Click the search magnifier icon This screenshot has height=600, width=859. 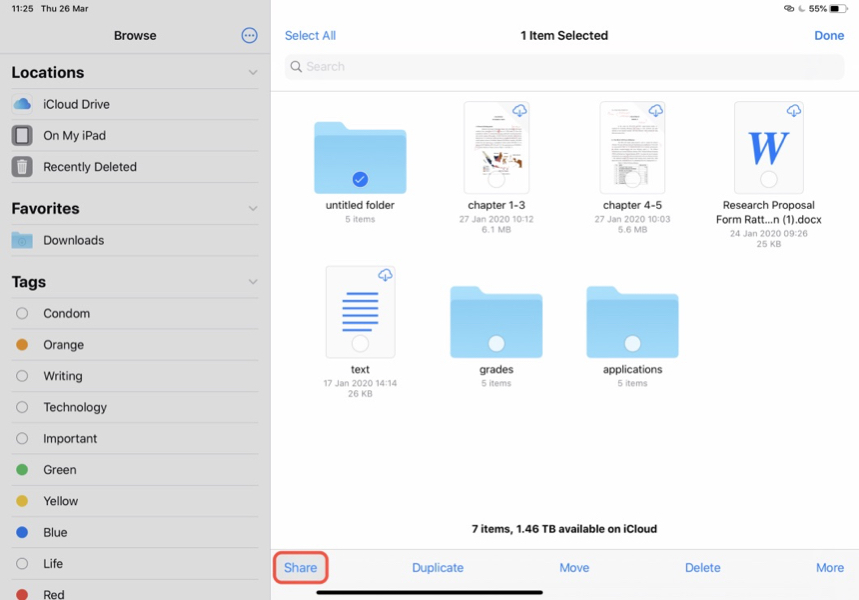(x=296, y=67)
